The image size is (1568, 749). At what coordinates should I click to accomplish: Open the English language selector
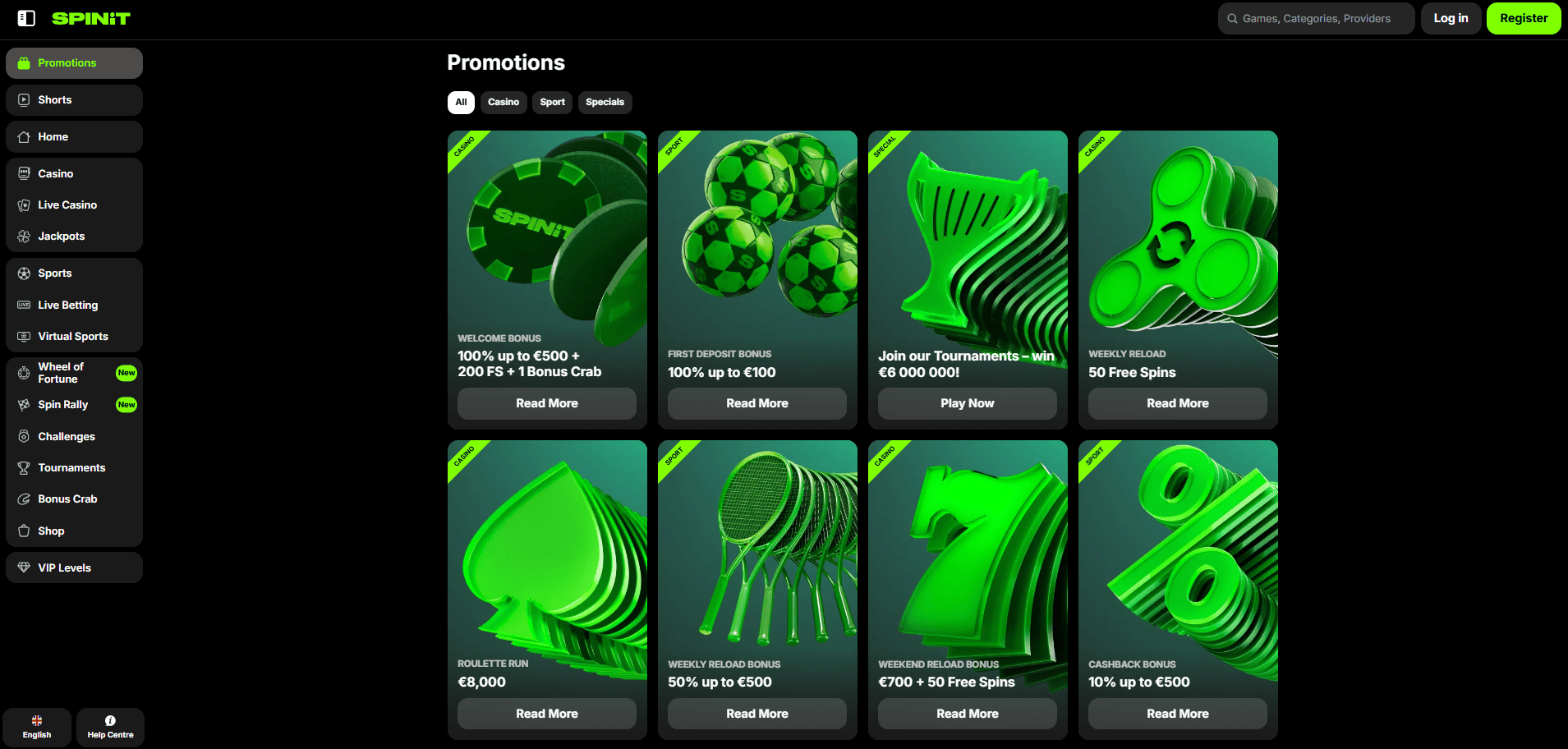[37, 727]
